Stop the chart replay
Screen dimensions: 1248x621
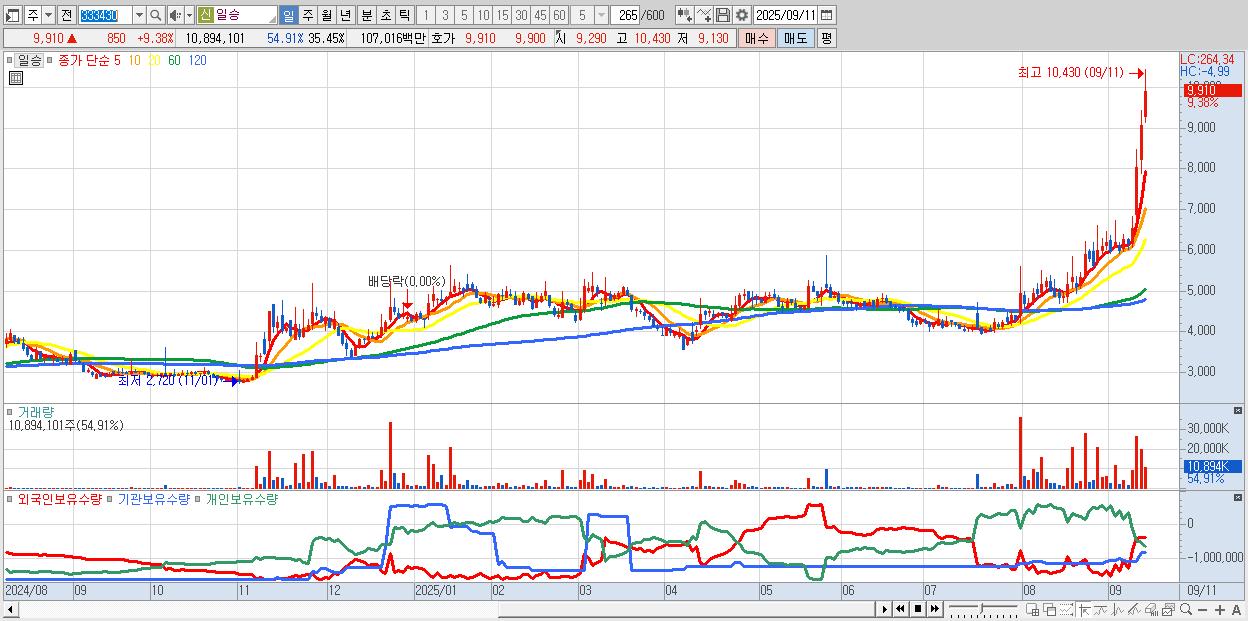pyautogui.click(x=917, y=609)
